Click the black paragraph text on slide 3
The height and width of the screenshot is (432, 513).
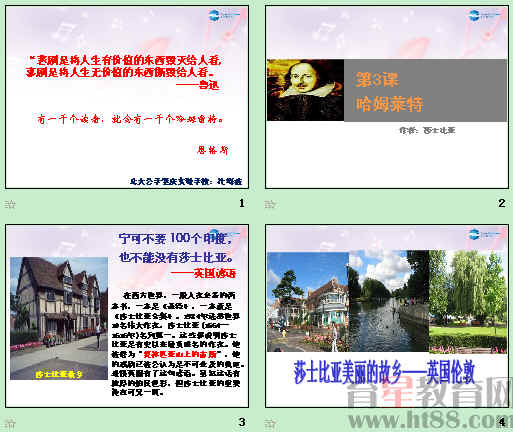(x=178, y=344)
